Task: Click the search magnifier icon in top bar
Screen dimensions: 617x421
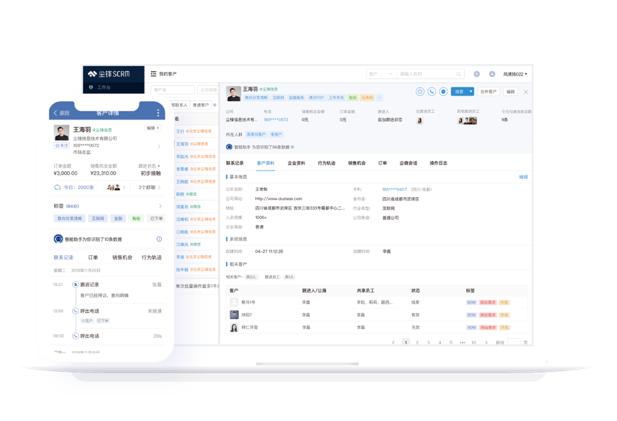Action: pos(459,74)
